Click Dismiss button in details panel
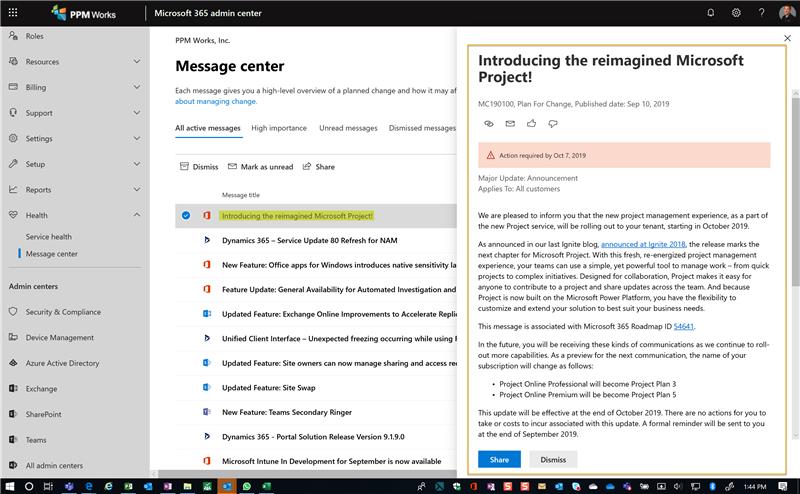The height and width of the screenshot is (494, 800). tap(553, 459)
